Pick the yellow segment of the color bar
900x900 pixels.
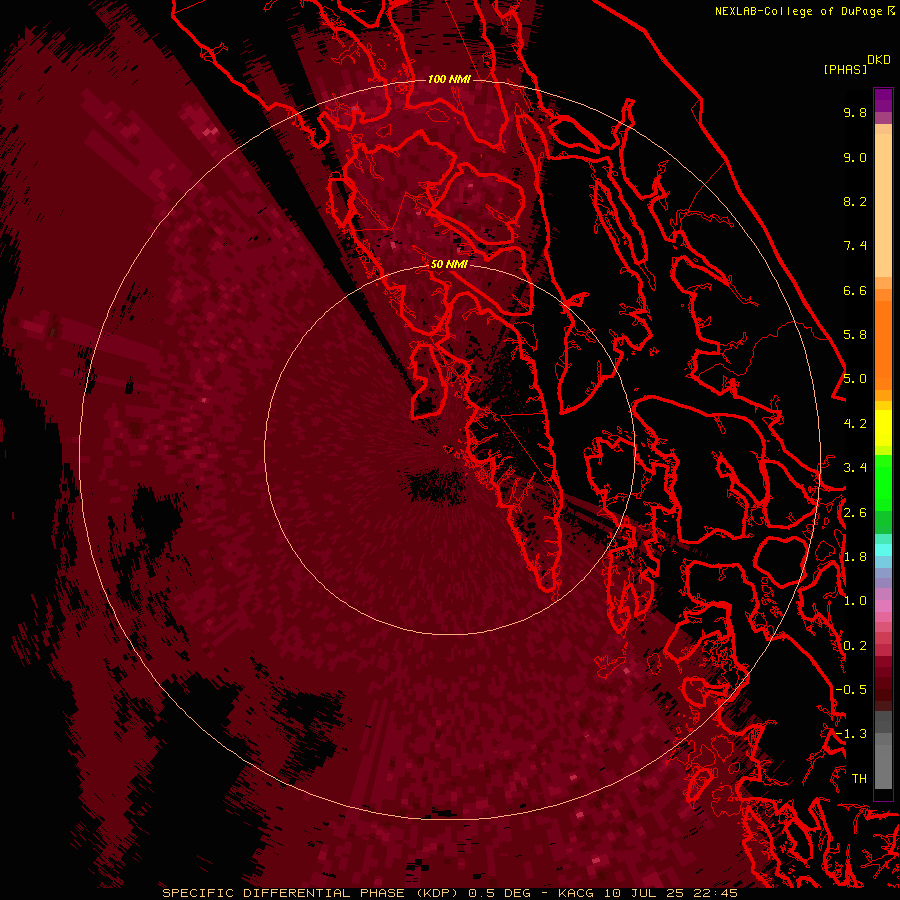click(883, 428)
